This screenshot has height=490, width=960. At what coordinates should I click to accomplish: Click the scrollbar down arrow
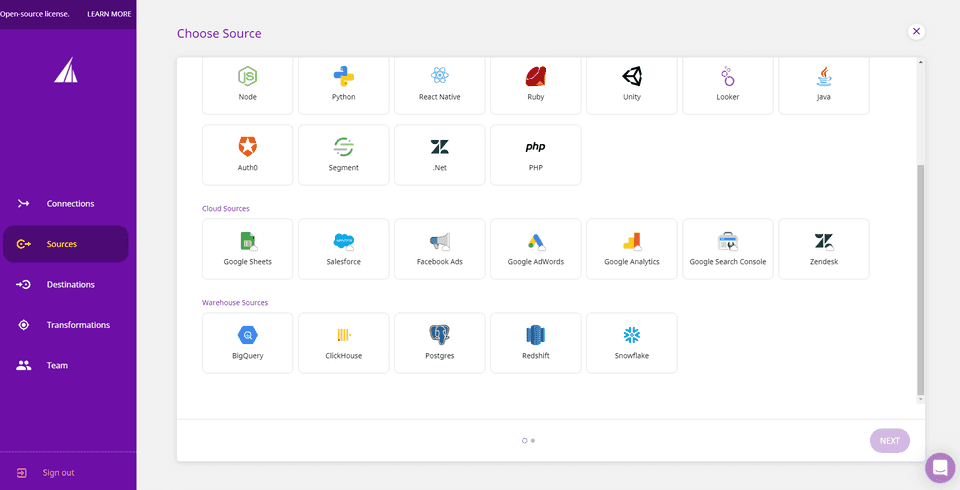pyautogui.click(x=920, y=399)
